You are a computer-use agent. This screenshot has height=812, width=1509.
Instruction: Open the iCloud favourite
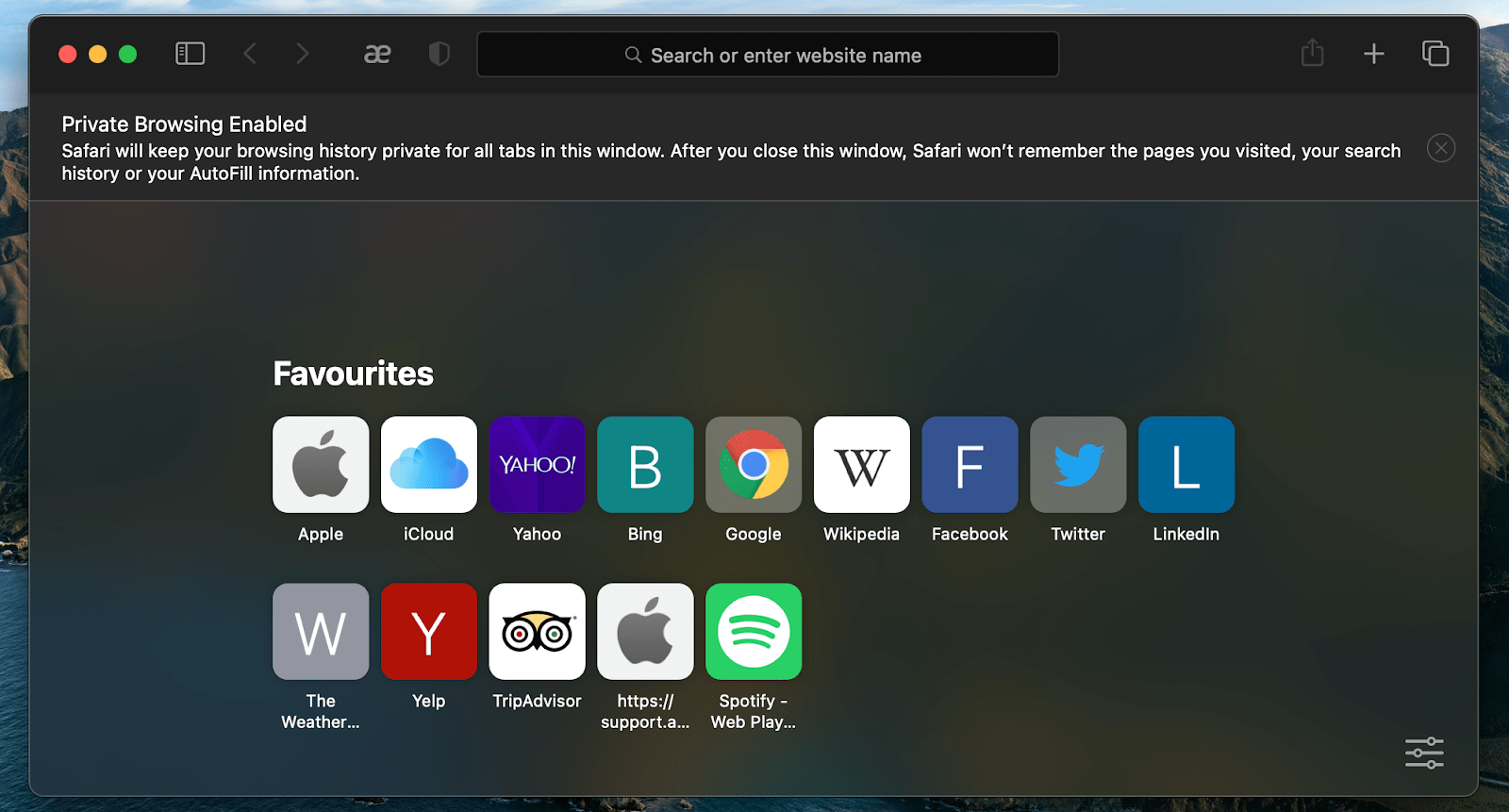pyautogui.click(x=429, y=465)
